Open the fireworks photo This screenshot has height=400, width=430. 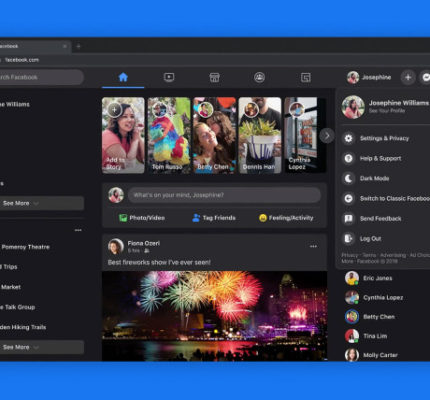pyautogui.click(x=214, y=316)
